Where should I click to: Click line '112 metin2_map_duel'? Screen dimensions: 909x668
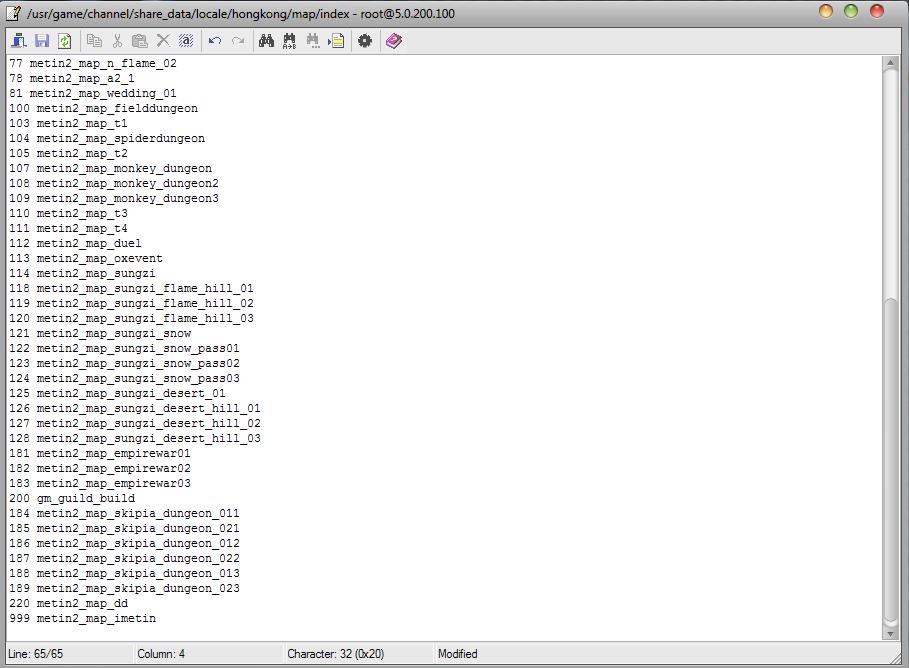pyautogui.click(x=75, y=244)
